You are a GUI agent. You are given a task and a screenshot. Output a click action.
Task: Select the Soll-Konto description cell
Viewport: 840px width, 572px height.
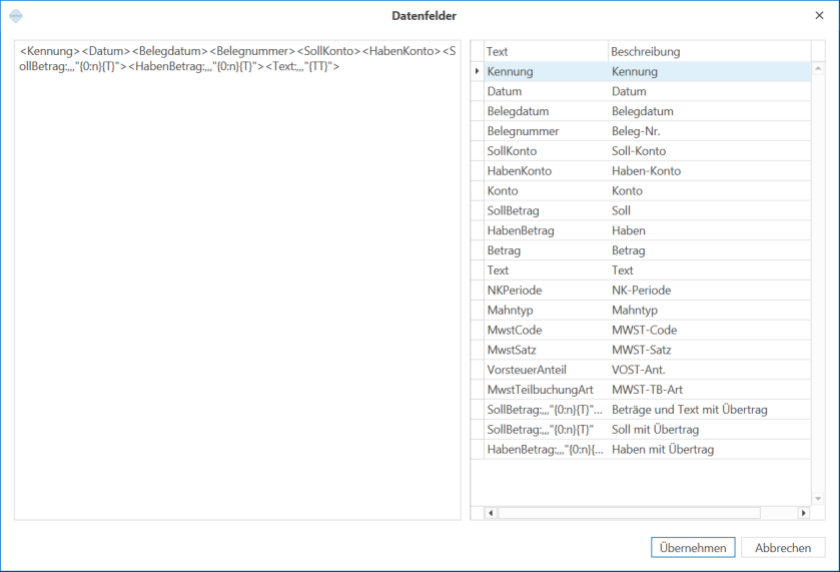pos(710,150)
